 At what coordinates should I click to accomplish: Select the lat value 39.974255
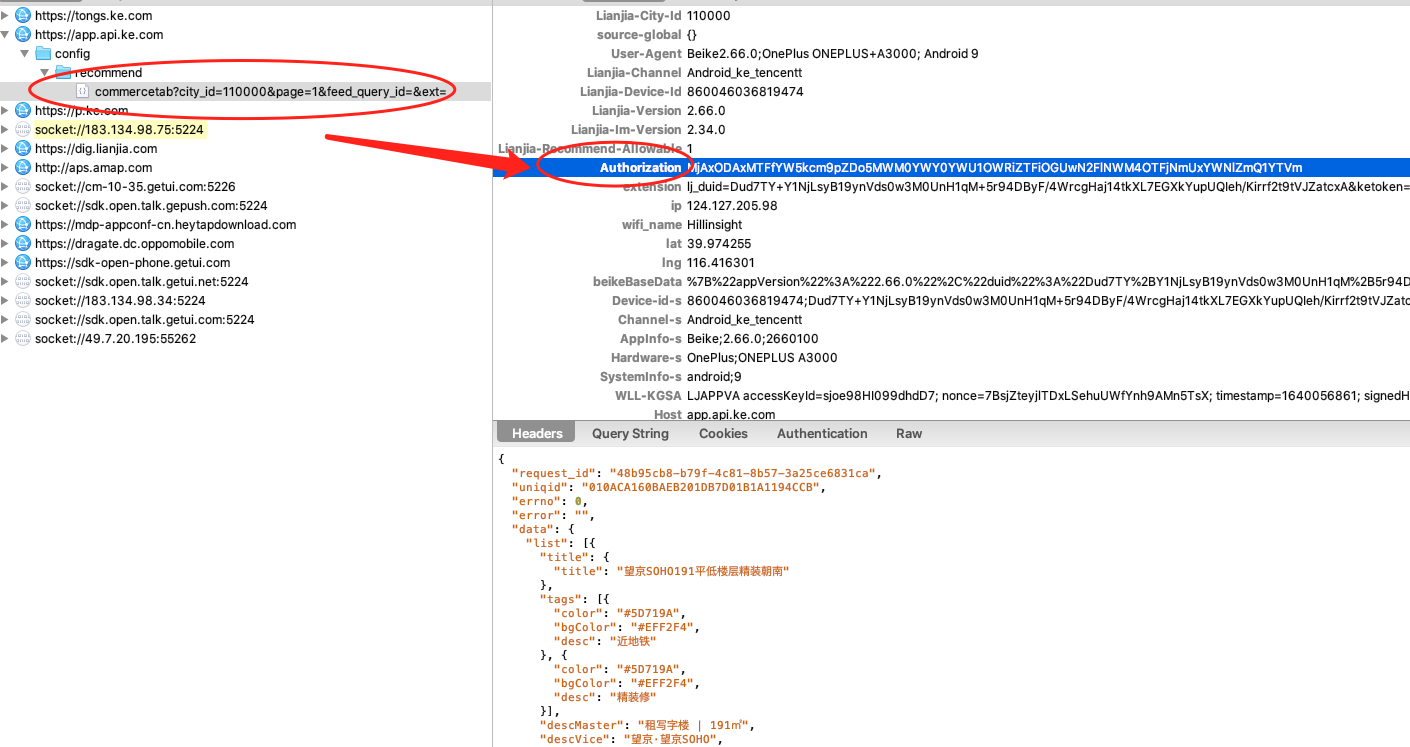719,243
